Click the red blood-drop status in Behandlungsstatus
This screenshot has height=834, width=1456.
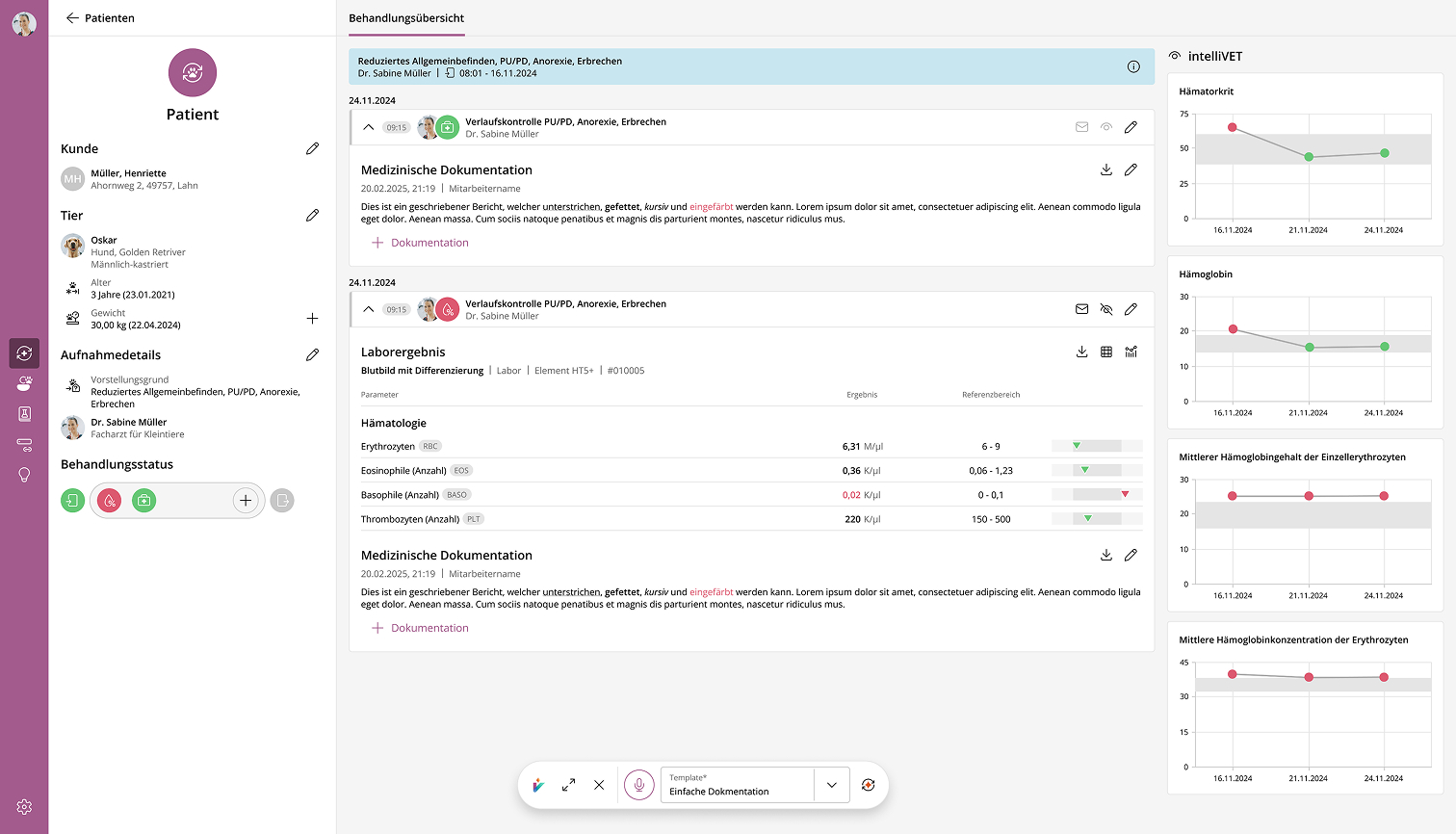(109, 501)
